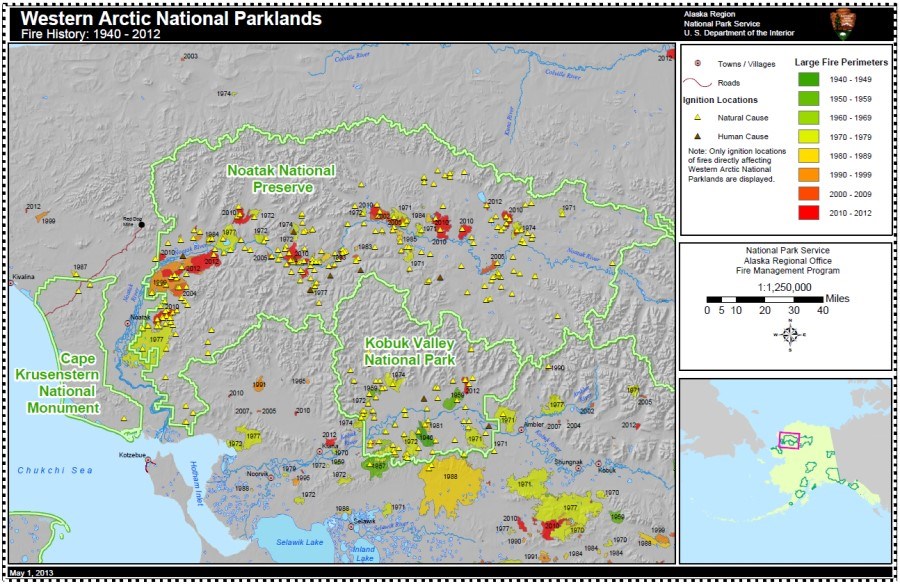
Task: Select the 1940 - 1949 dark green swatch
Action: (x=809, y=79)
